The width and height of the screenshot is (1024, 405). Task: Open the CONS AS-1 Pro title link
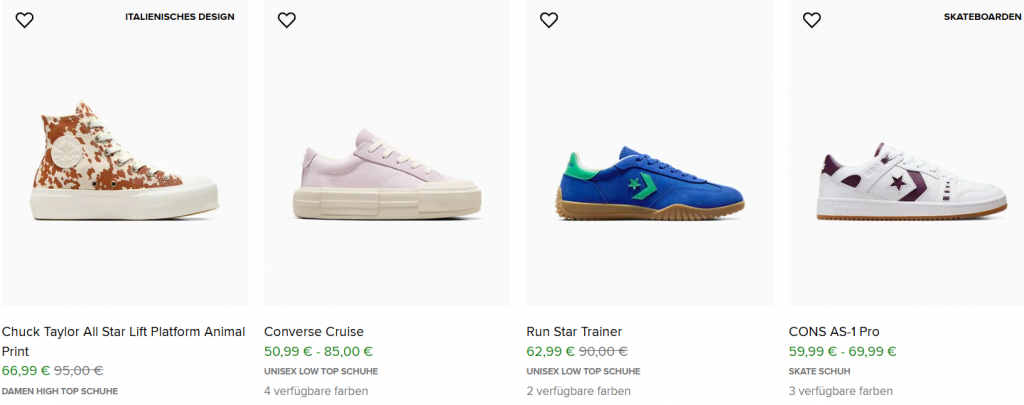pyautogui.click(x=834, y=332)
